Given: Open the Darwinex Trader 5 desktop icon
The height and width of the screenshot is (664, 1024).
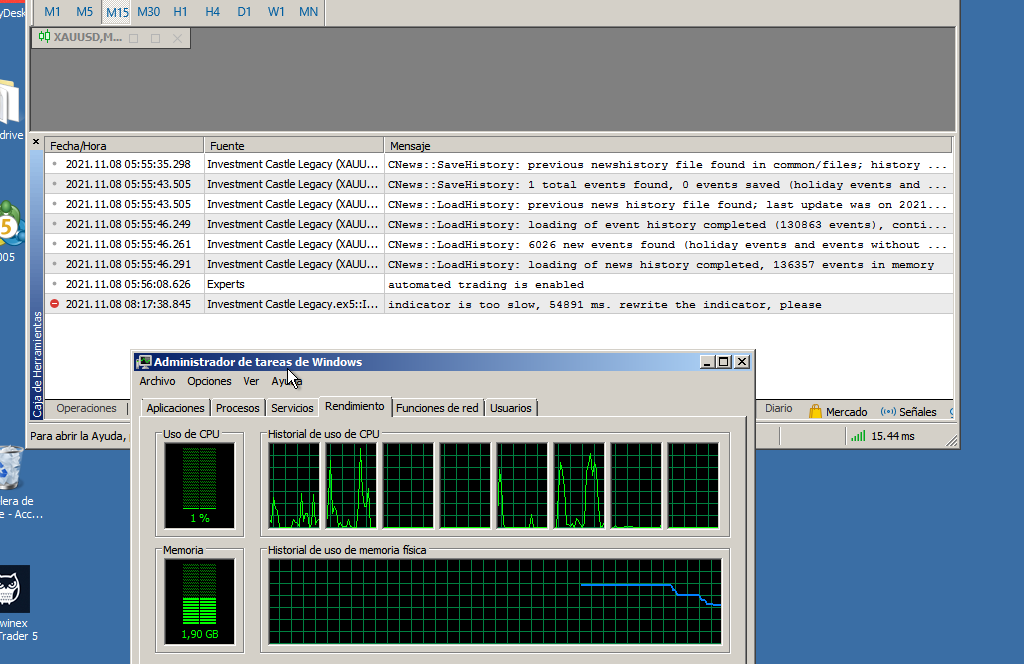Looking at the screenshot, I should pyautogui.click(x=12, y=590).
